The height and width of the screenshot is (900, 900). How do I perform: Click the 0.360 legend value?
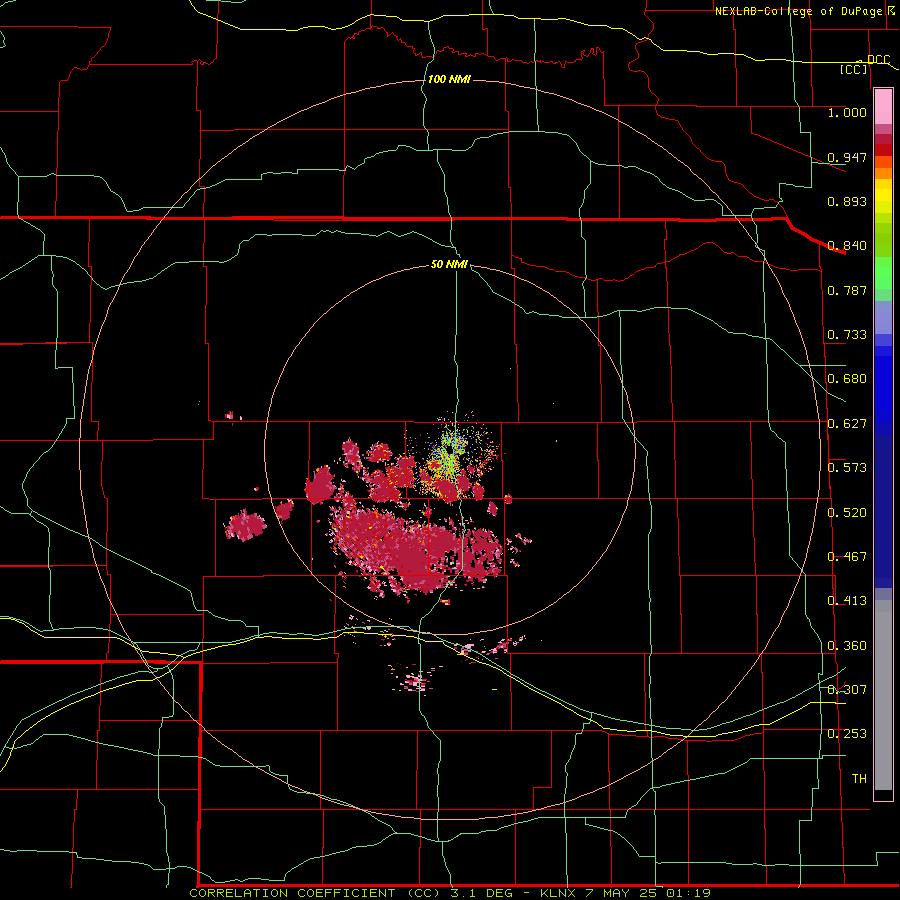pos(847,646)
